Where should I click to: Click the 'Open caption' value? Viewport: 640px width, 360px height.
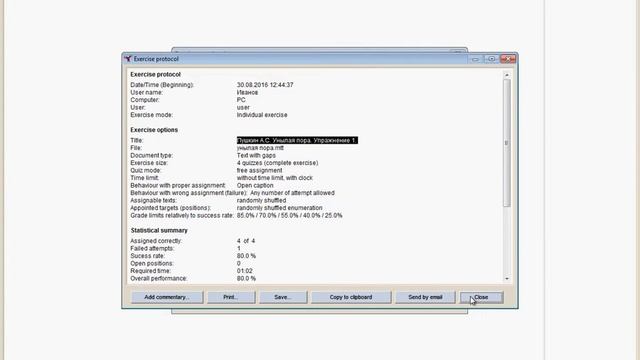255,185
